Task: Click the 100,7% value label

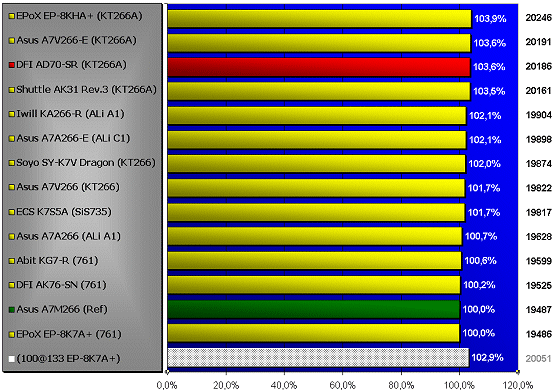Action: click(481, 236)
